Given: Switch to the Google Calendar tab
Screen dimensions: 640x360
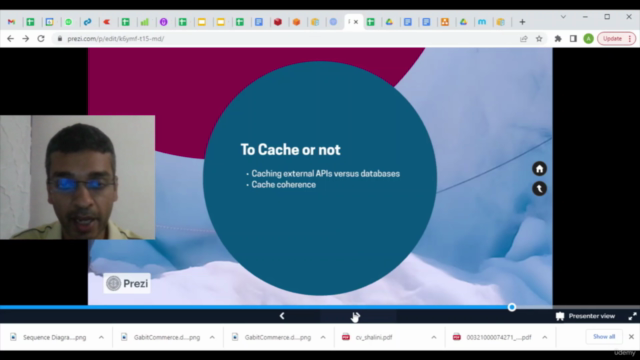Looking at the screenshot, I should (x=49, y=22).
